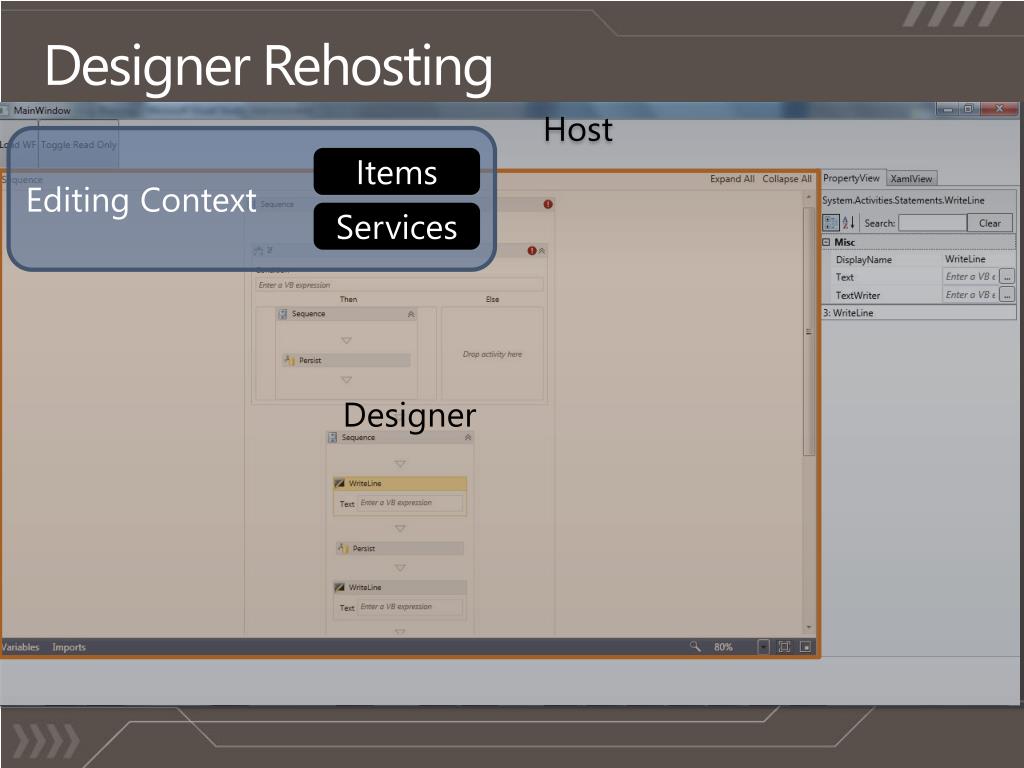Select the categorized view icon in PropertyView

831,223
